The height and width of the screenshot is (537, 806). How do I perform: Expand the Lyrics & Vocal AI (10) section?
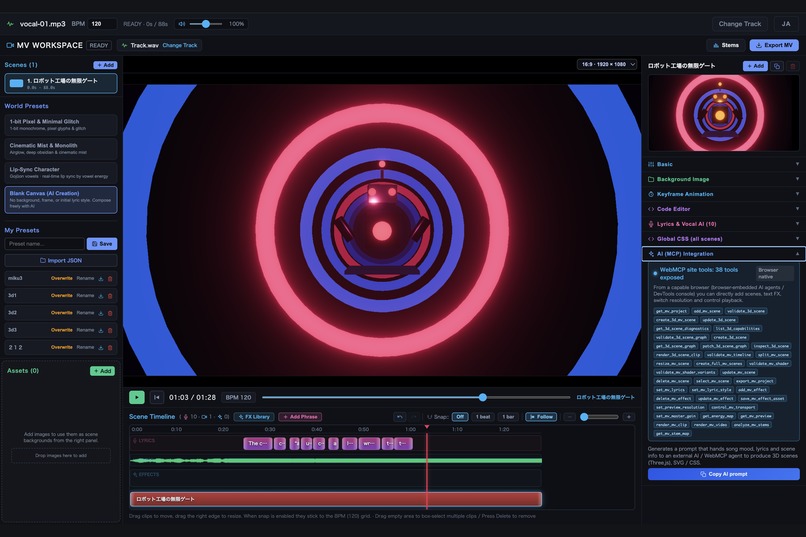(x=723, y=224)
